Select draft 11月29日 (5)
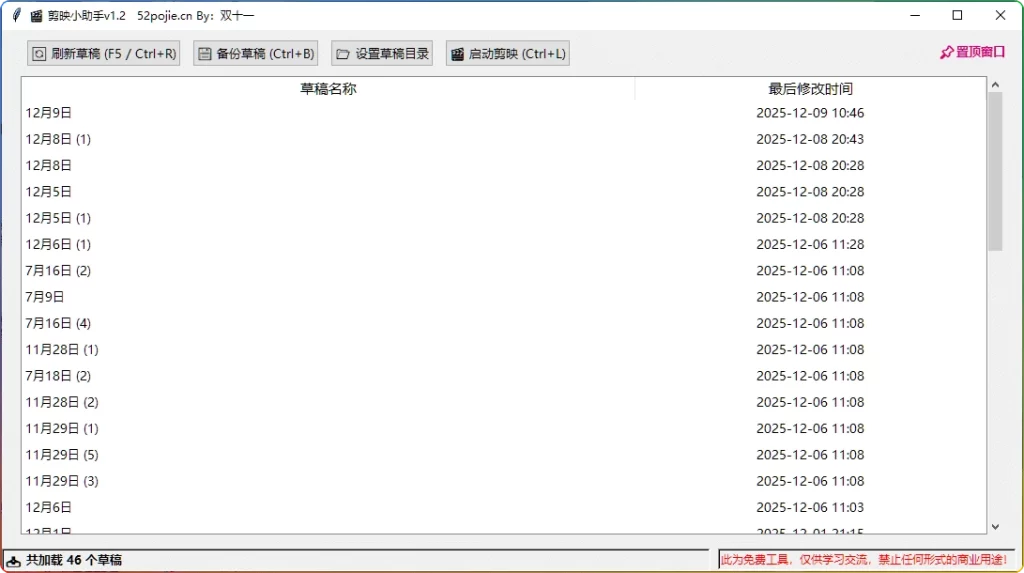 504,455
